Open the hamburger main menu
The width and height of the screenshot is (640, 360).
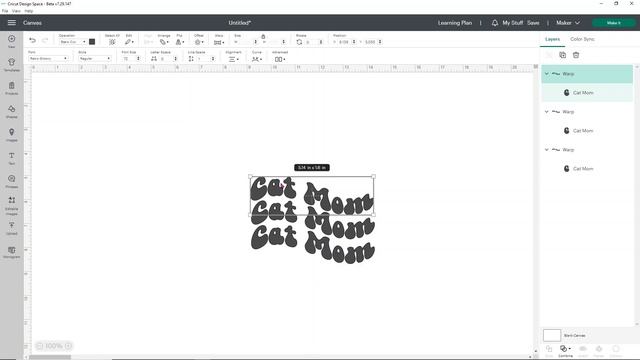point(11,23)
